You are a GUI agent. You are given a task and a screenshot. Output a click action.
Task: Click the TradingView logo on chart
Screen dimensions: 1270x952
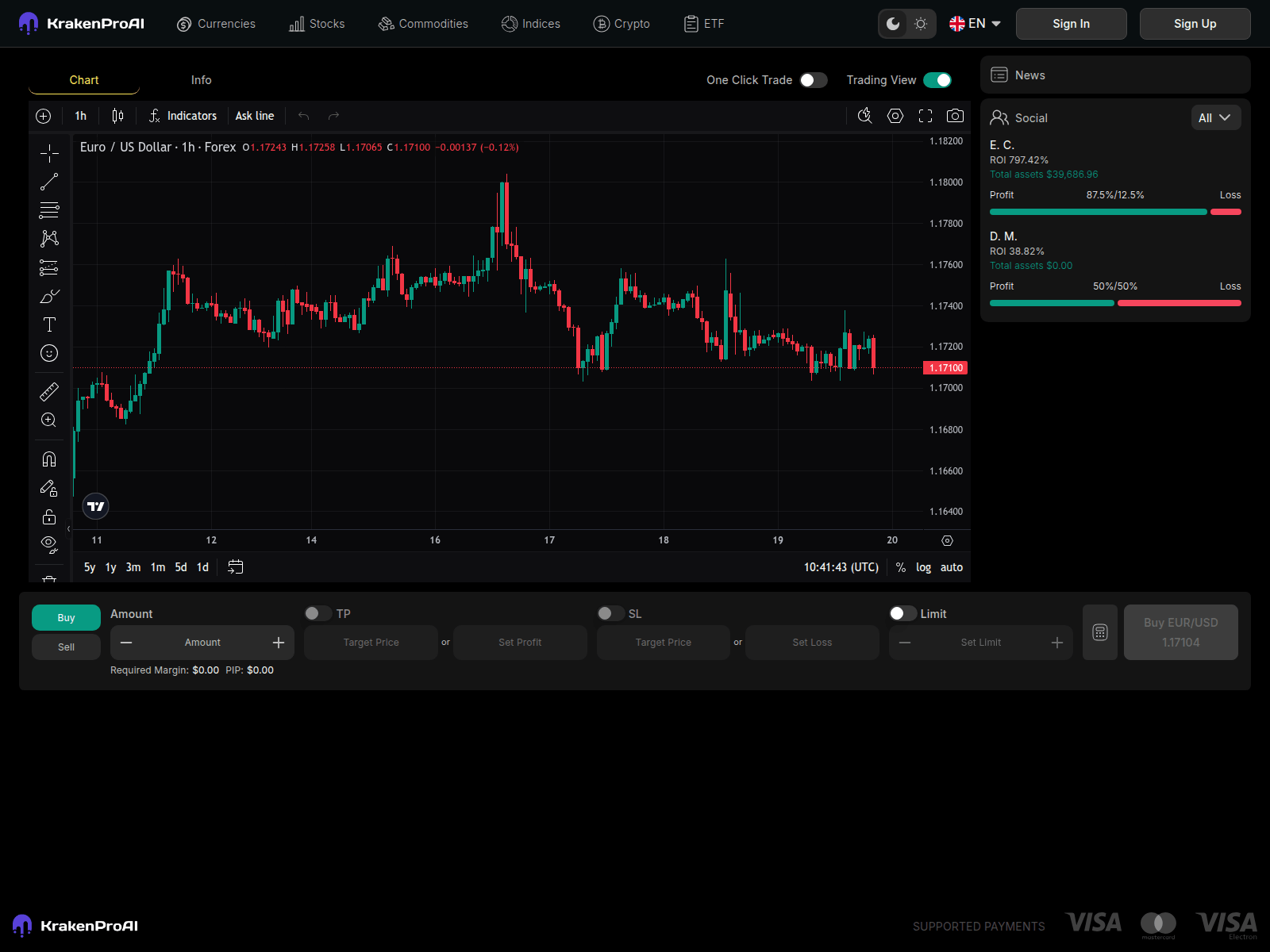click(x=96, y=506)
